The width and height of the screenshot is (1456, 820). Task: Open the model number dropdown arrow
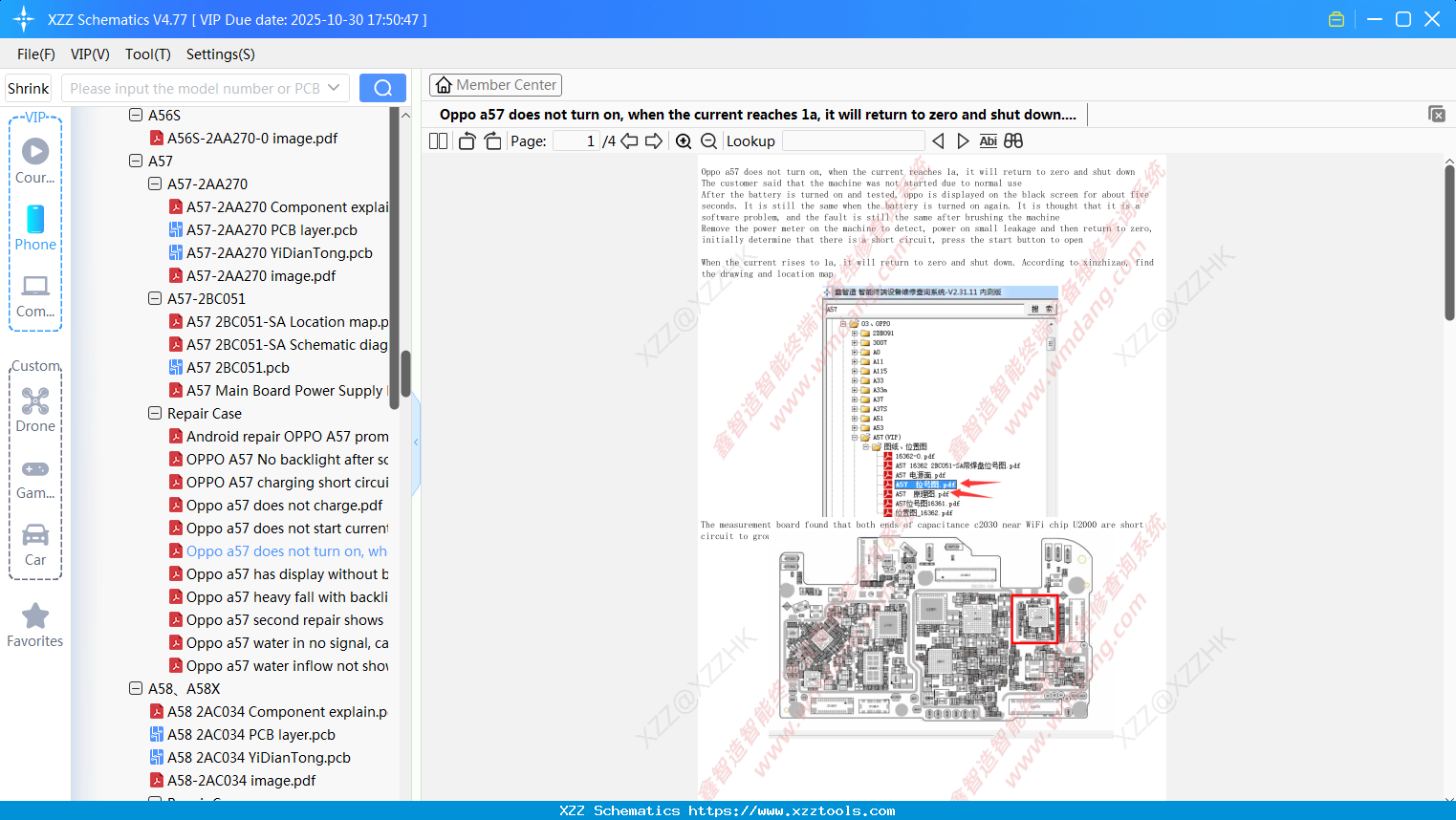point(334,88)
